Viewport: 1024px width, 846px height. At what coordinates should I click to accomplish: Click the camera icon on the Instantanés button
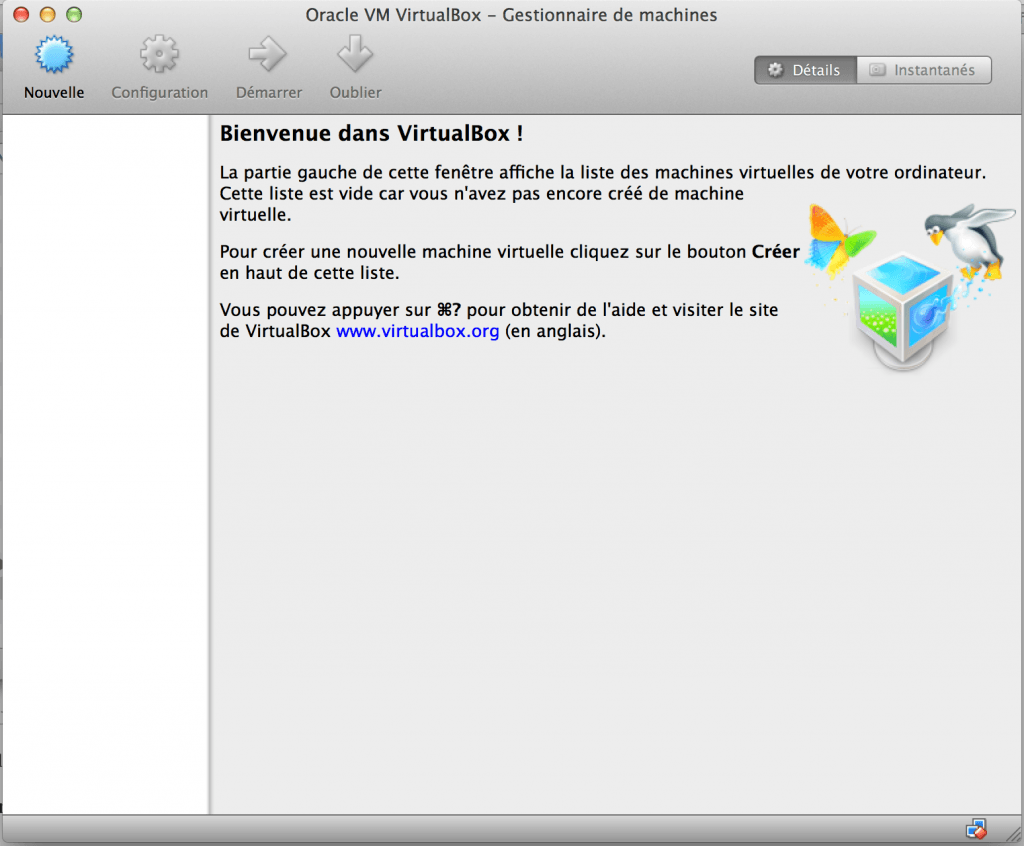click(877, 70)
